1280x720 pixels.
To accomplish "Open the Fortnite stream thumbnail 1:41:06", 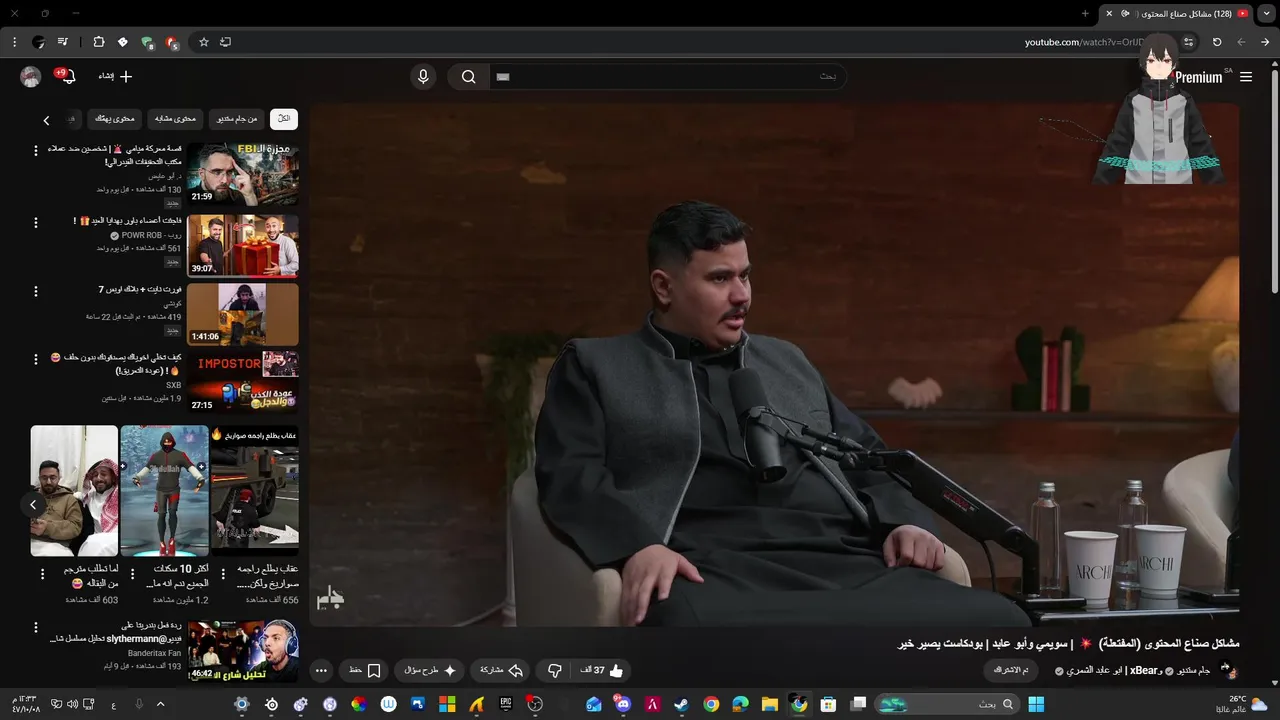I will pyautogui.click(x=243, y=314).
